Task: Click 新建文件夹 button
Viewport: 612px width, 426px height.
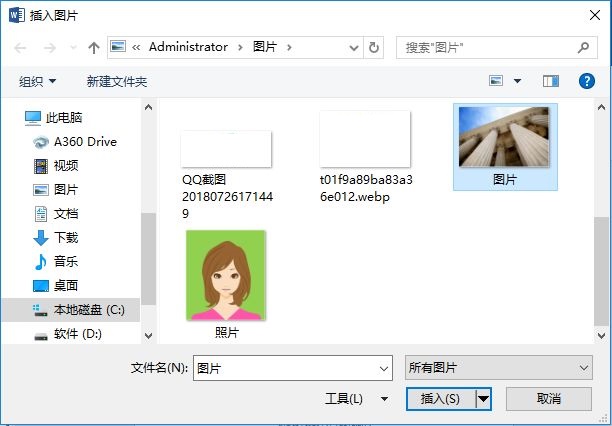Action: [117, 81]
